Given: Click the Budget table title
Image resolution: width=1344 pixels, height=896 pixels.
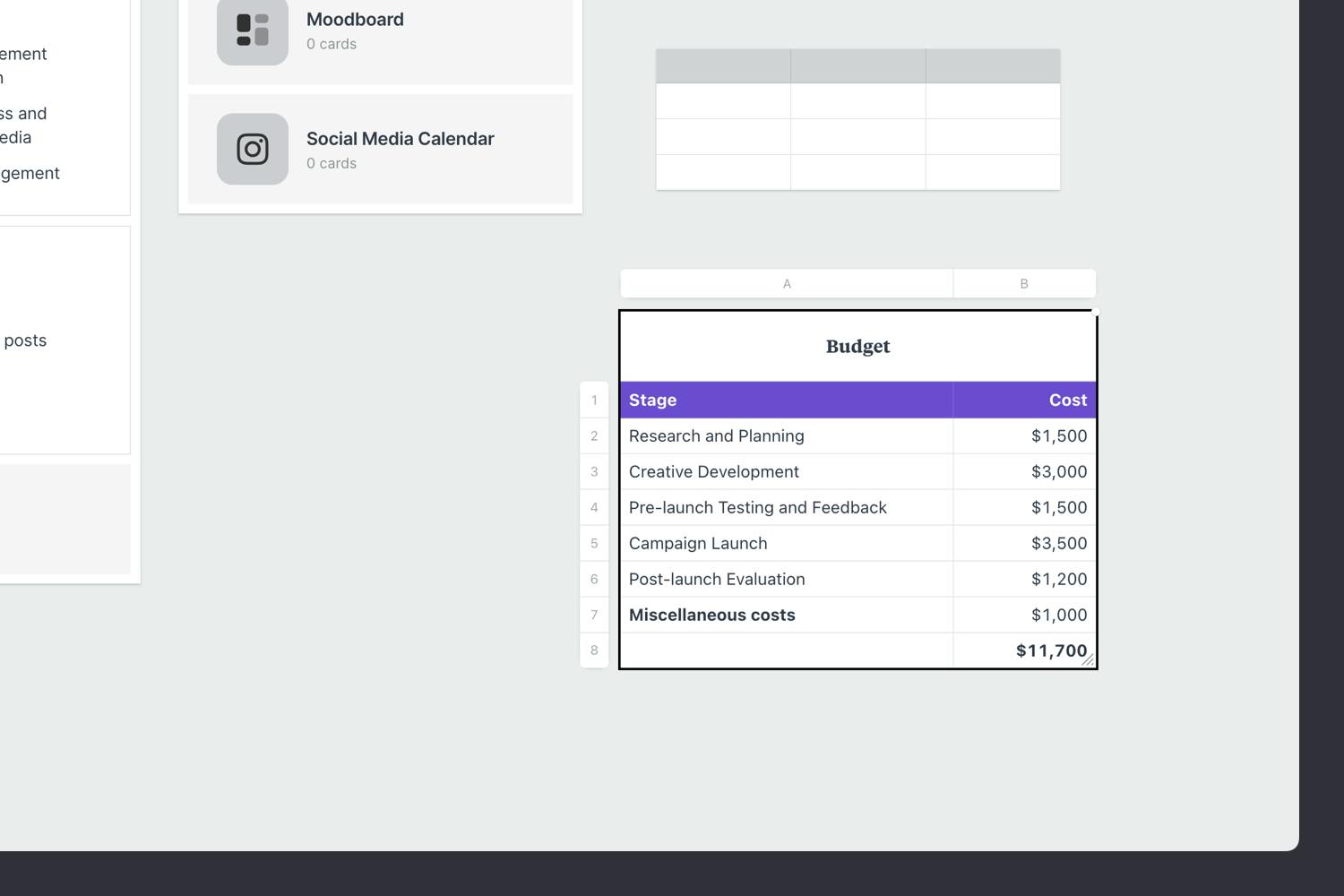Looking at the screenshot, I should pyautogui.click(x=857, y=347).
